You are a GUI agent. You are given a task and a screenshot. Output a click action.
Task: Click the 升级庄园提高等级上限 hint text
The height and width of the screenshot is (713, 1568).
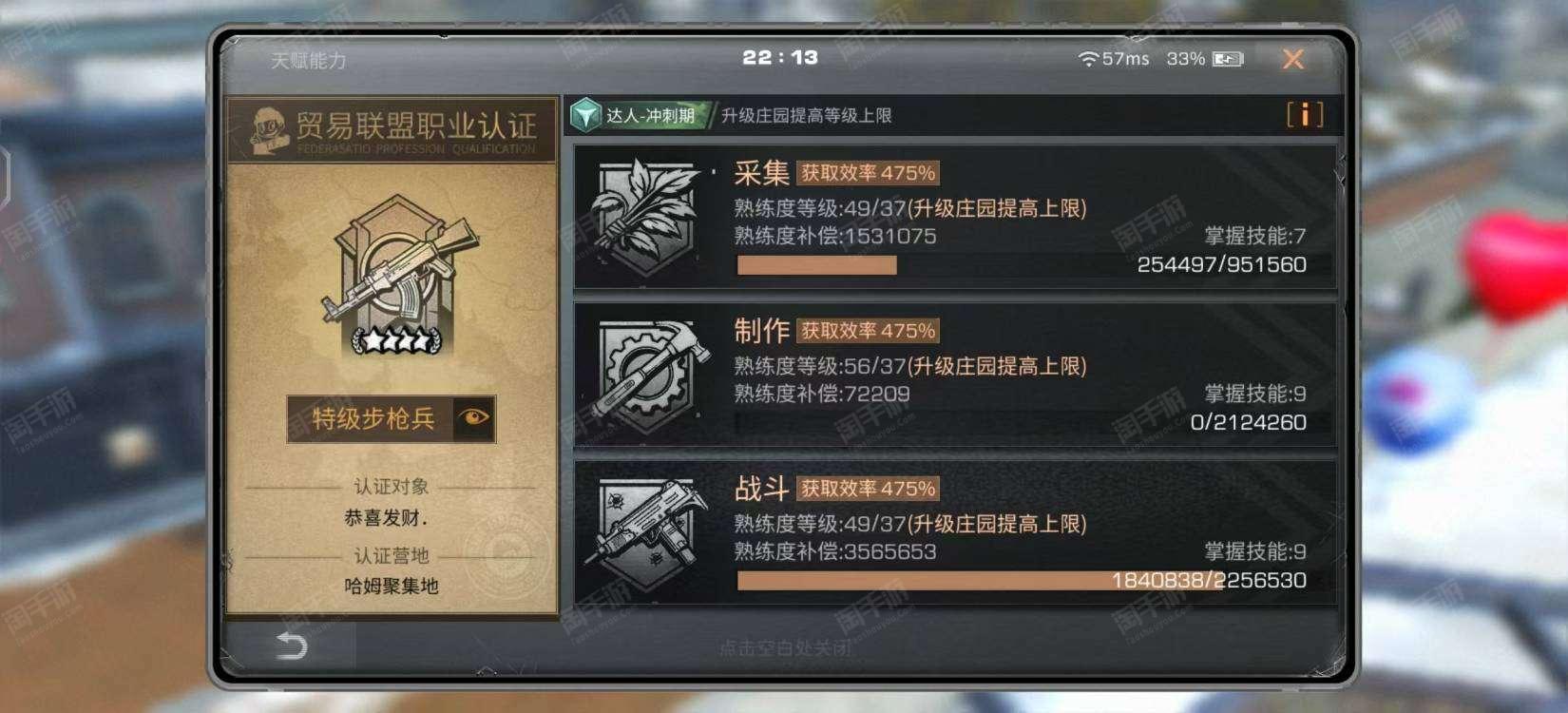click(x=806, y=116)
